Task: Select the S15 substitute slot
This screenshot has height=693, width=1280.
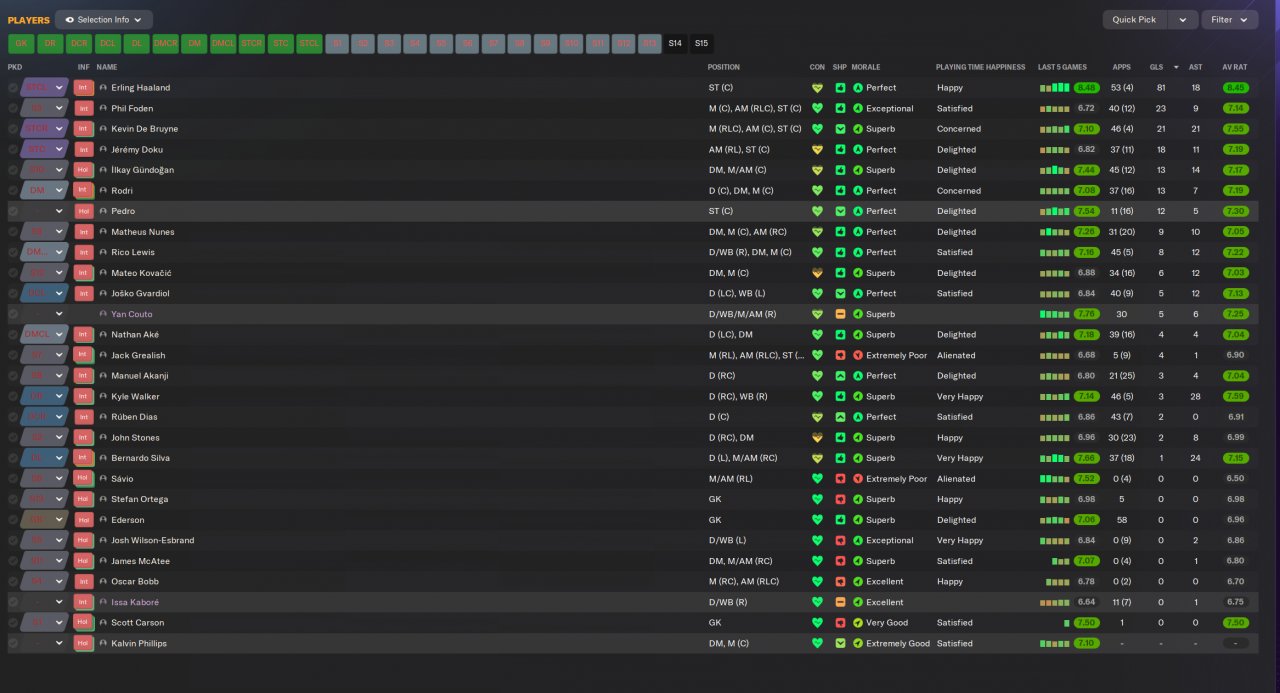Action: (x=701, y=43)
